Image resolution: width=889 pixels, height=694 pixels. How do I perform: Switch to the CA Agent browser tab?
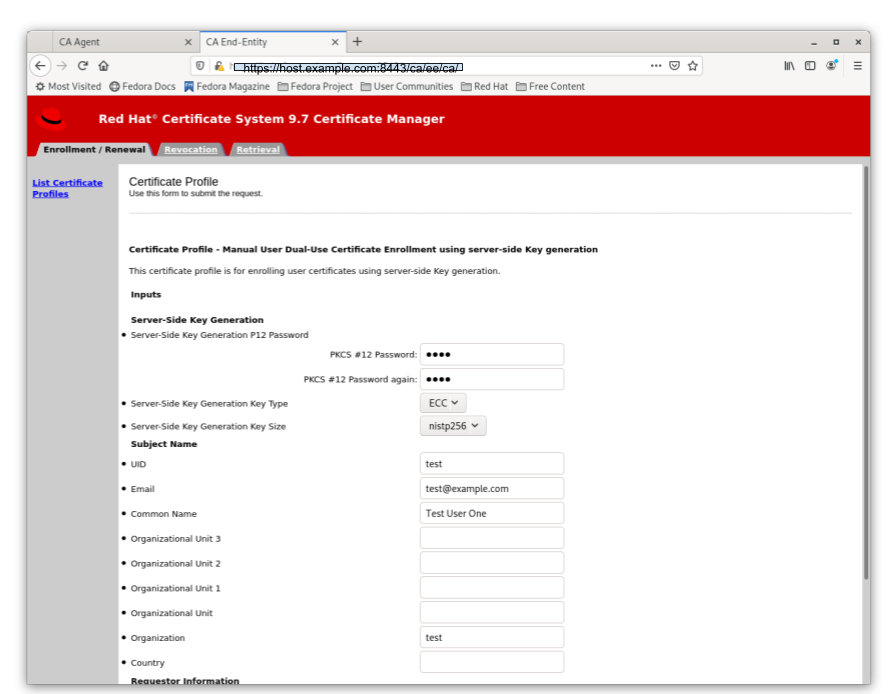(110, 43)
